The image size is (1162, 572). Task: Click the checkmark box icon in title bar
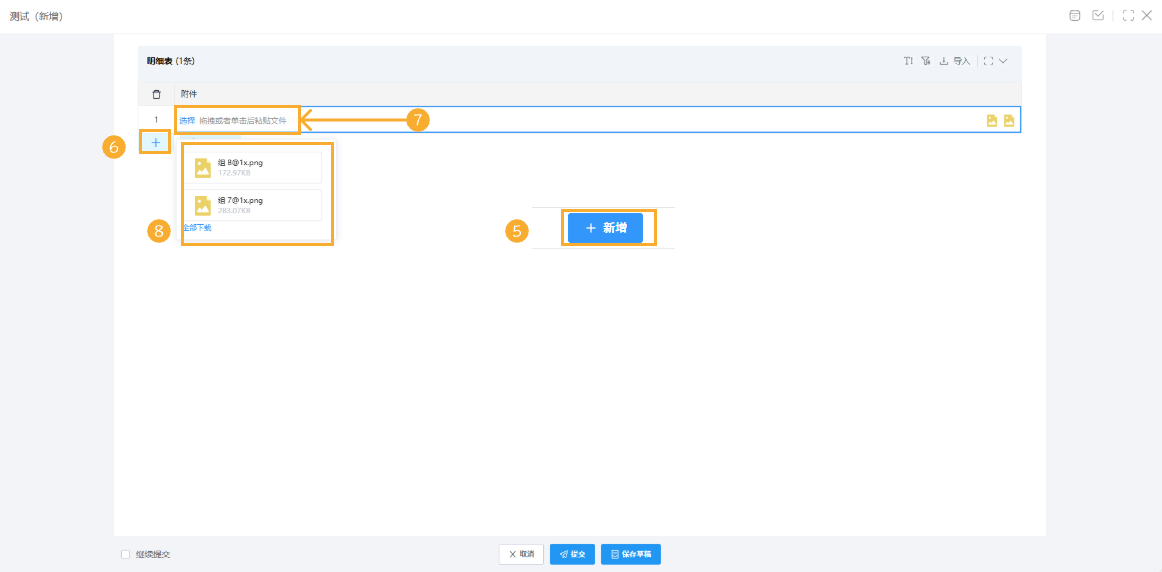point(1098,16)
